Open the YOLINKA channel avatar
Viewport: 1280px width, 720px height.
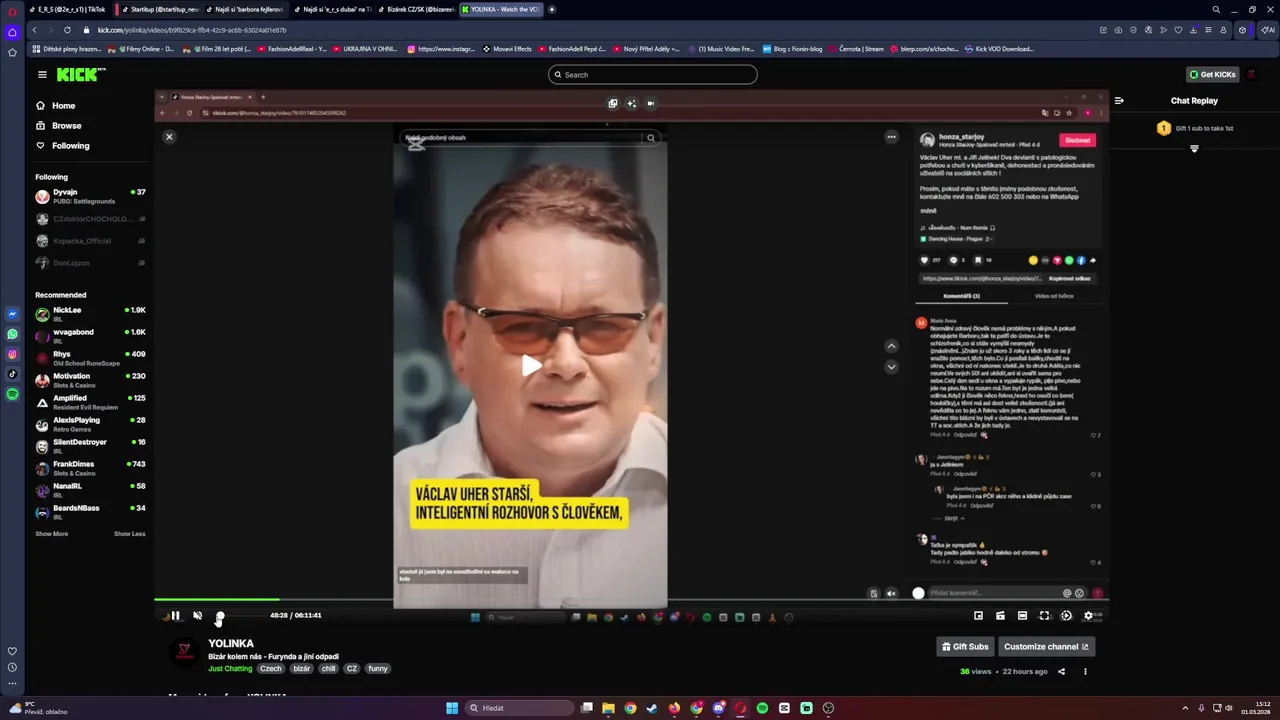click(184, 652)
